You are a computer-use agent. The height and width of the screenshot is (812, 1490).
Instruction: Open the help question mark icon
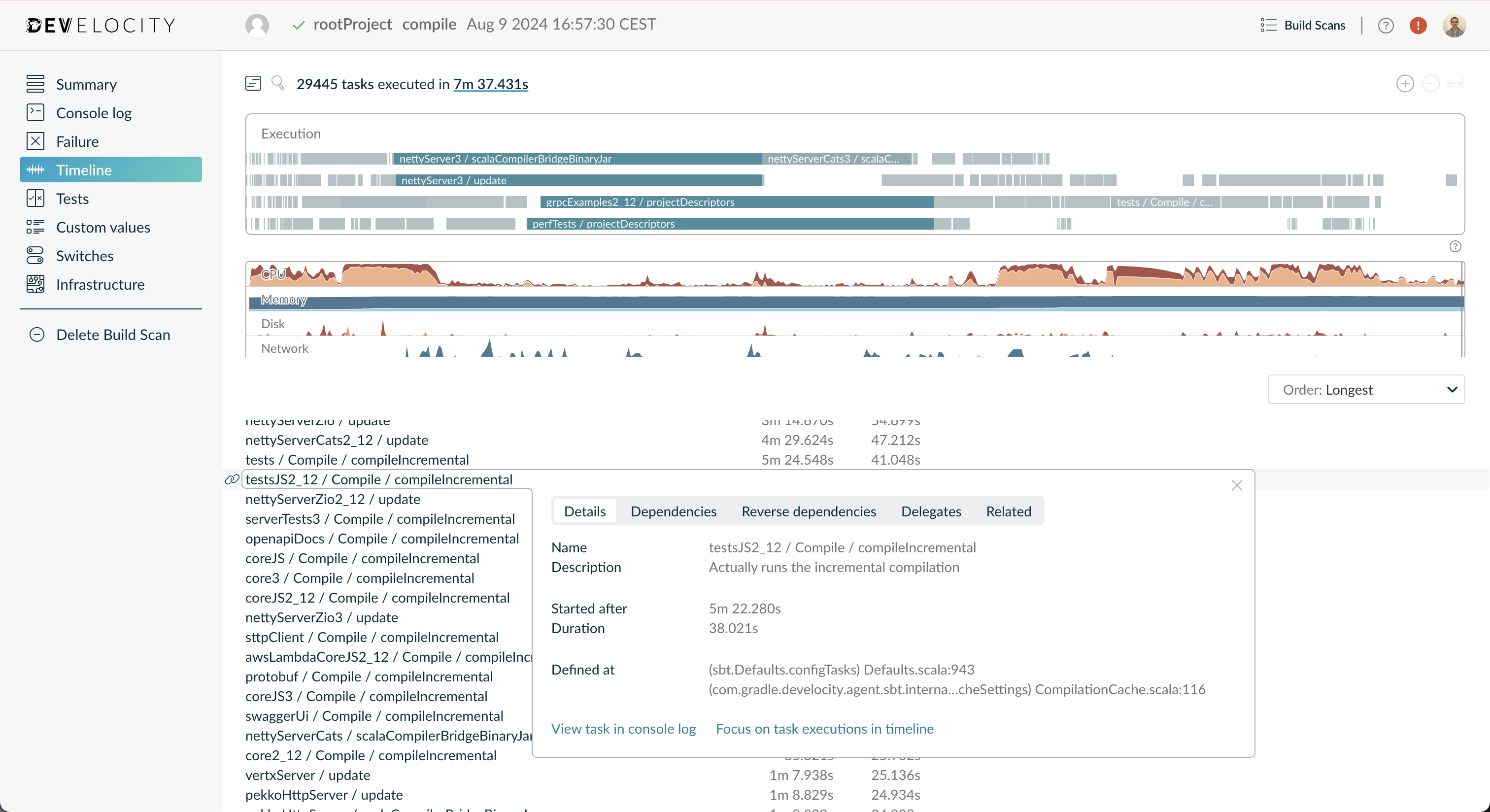[1386, 25]
